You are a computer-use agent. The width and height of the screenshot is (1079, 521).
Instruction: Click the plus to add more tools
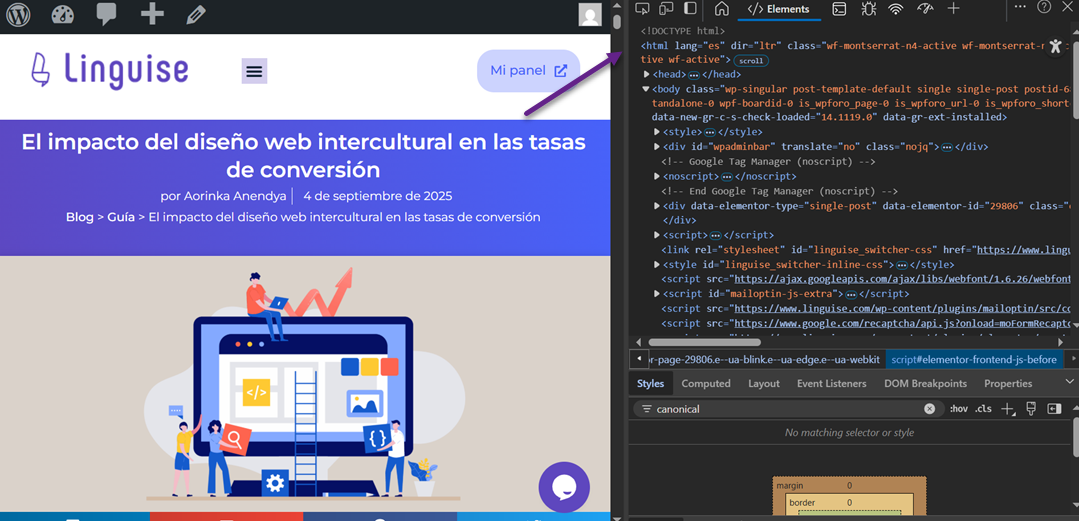[x=953, y=8]
